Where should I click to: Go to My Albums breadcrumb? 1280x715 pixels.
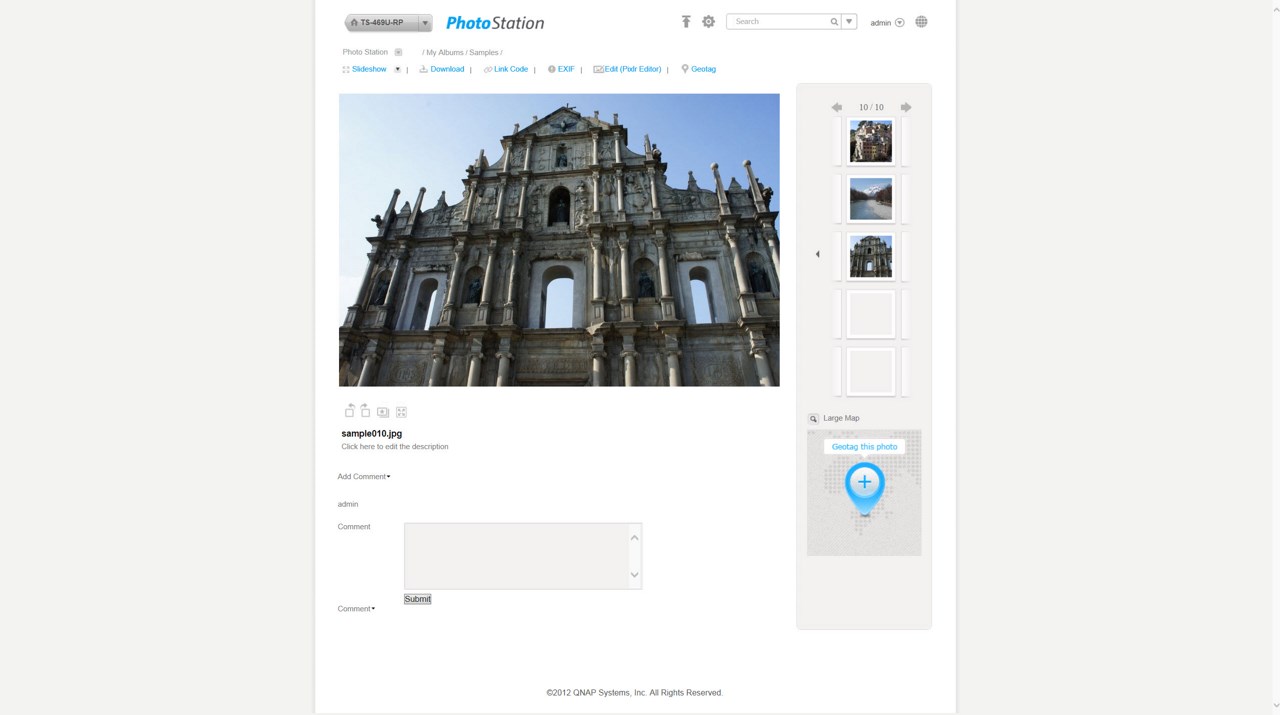(x=445, y=52)
